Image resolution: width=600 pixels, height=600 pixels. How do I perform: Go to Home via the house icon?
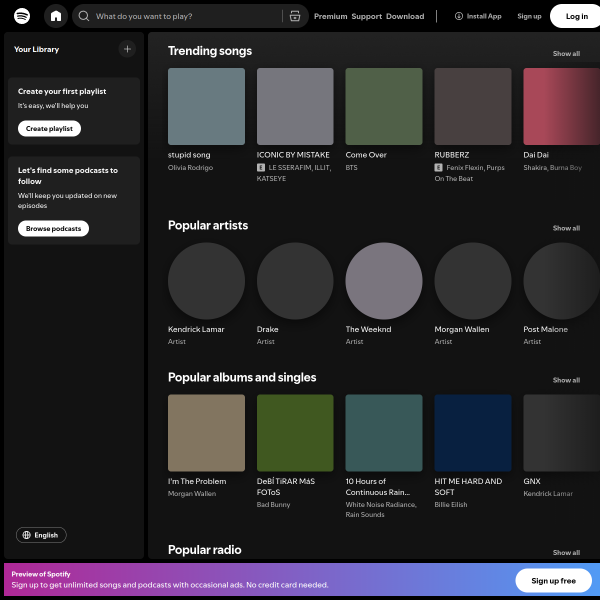56,16
